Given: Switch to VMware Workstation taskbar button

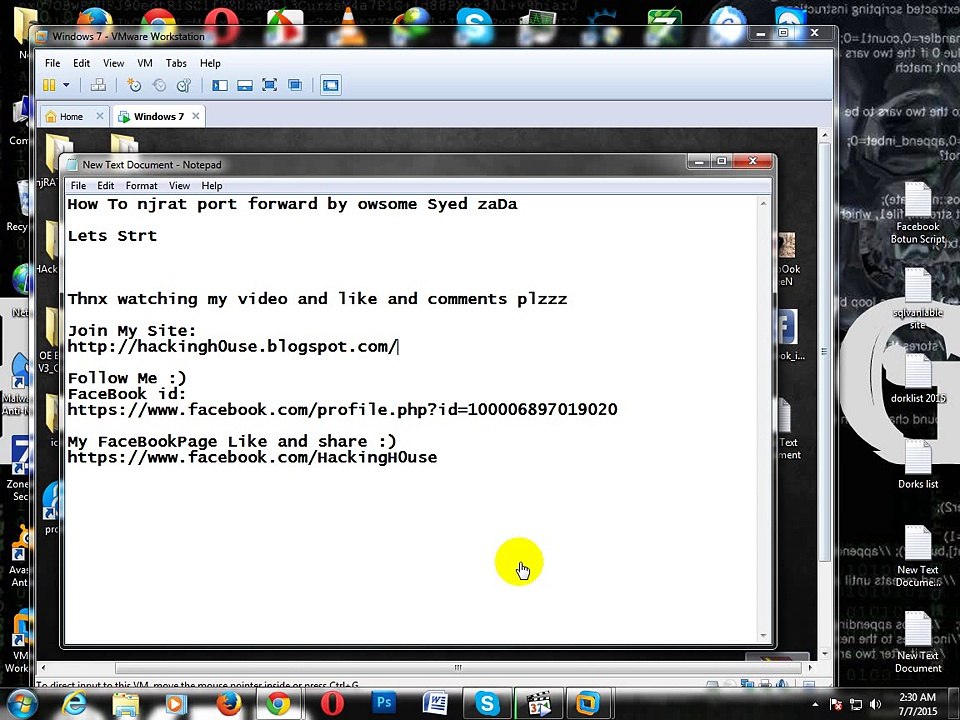Looking at the screenshot, I should click(588, 703).
